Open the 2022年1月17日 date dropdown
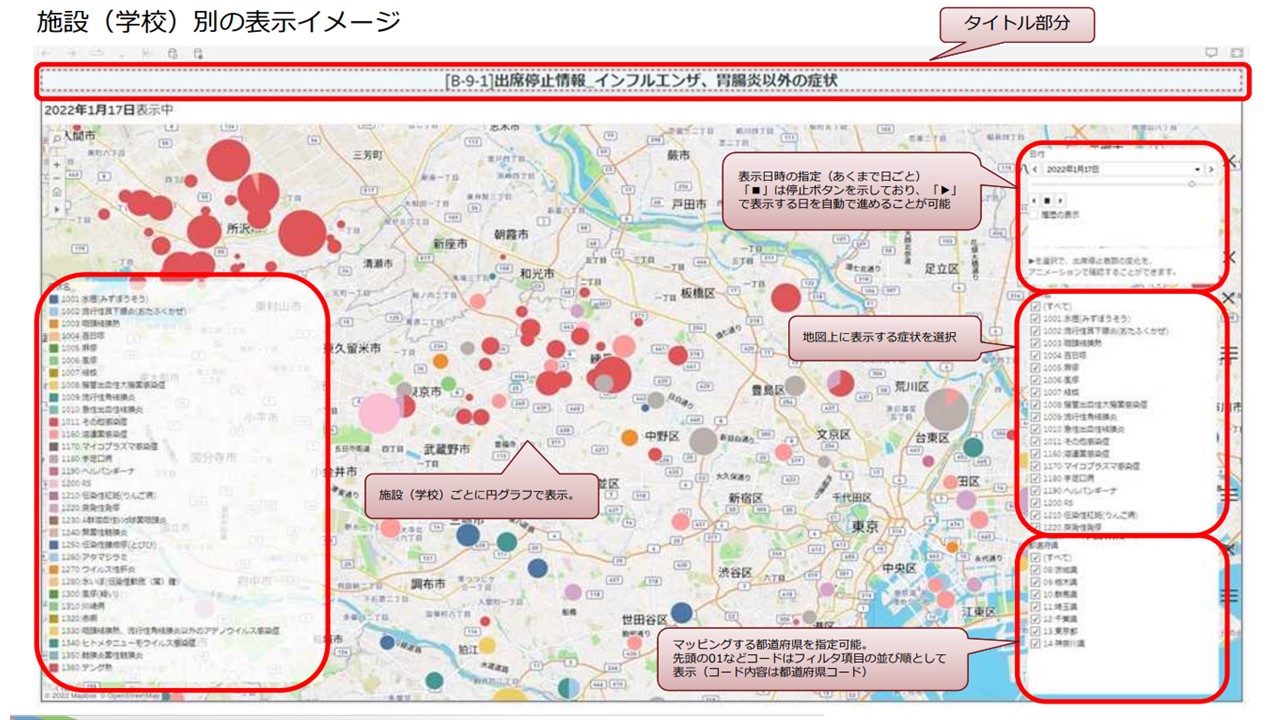 [x=1197, y=170]
